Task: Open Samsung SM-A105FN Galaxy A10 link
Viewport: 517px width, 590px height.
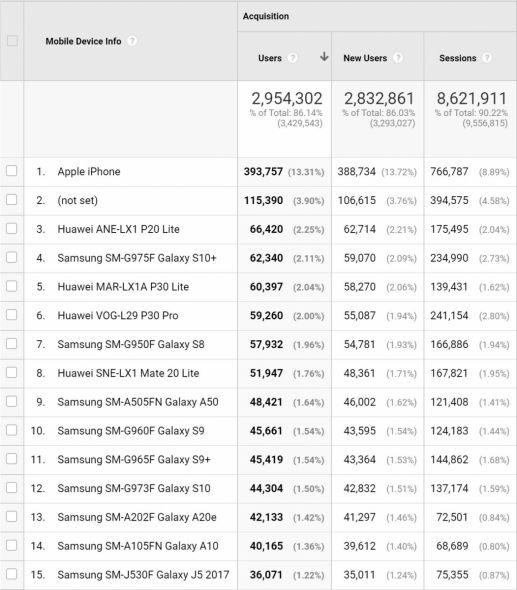Action: tap(138, 546)
